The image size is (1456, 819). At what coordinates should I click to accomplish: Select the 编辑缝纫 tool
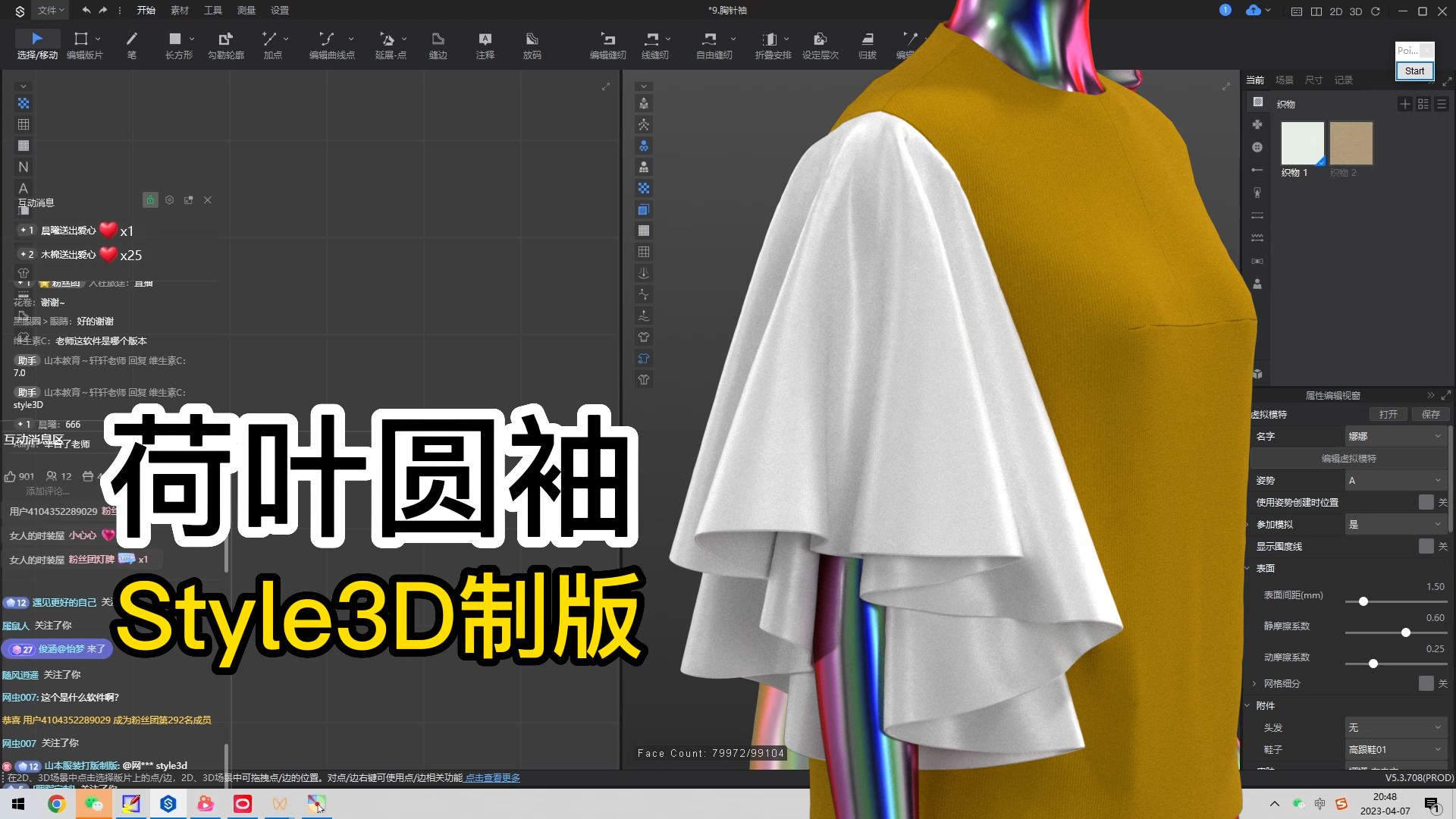[x=608, y=45]
